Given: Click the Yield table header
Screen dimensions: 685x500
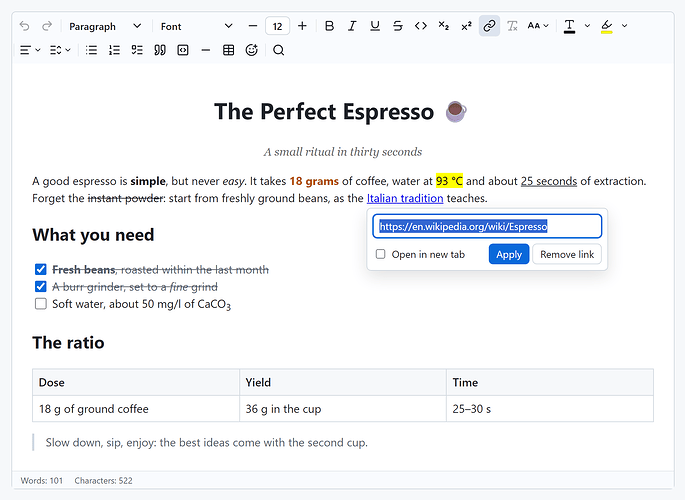Looking at the screenshot, I should [x=343, y=383].
